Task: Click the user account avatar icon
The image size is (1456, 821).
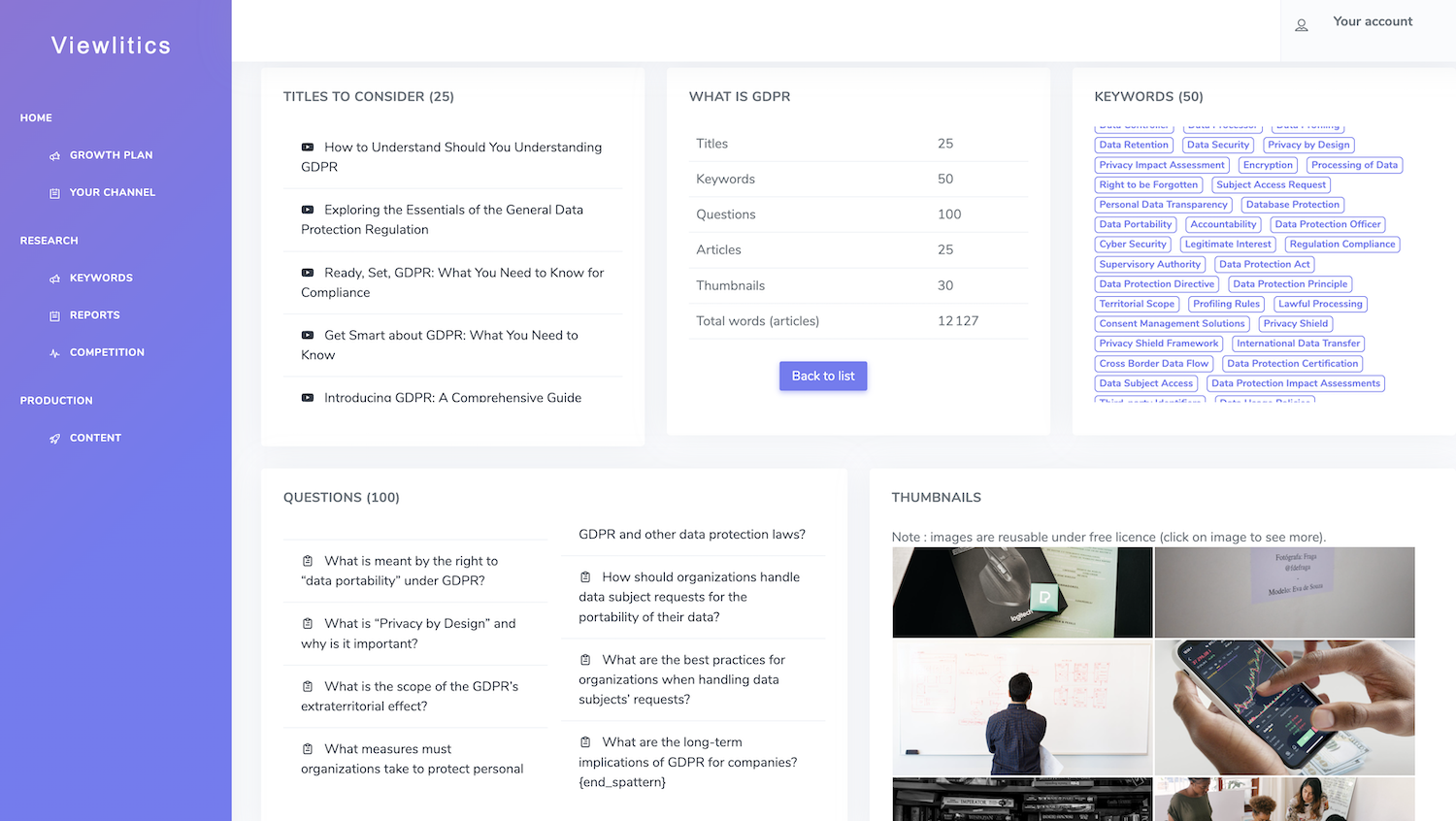Action: pyautogui.click(x=1302, y=25)
